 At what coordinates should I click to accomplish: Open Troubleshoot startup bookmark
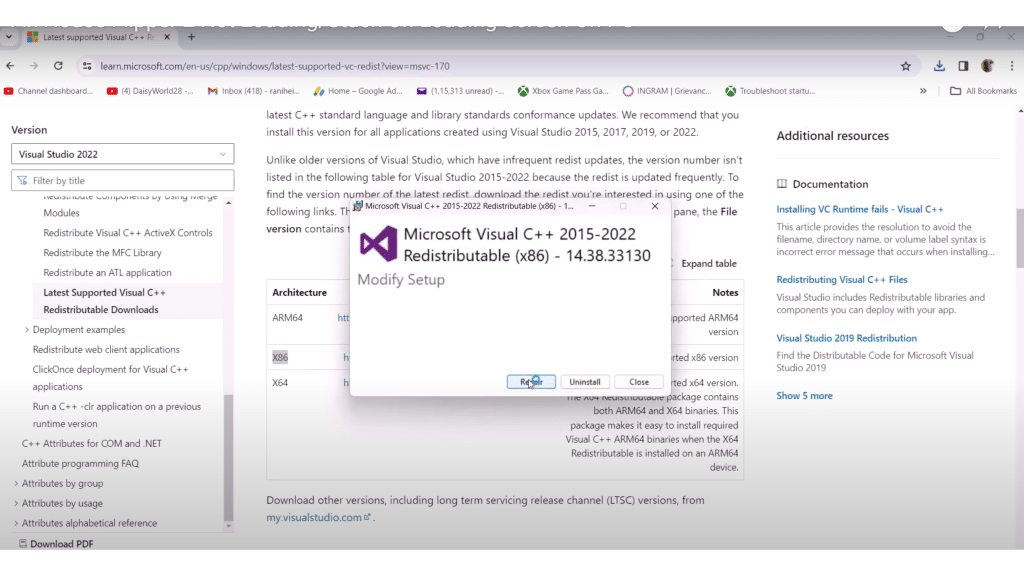pos(770,91)
